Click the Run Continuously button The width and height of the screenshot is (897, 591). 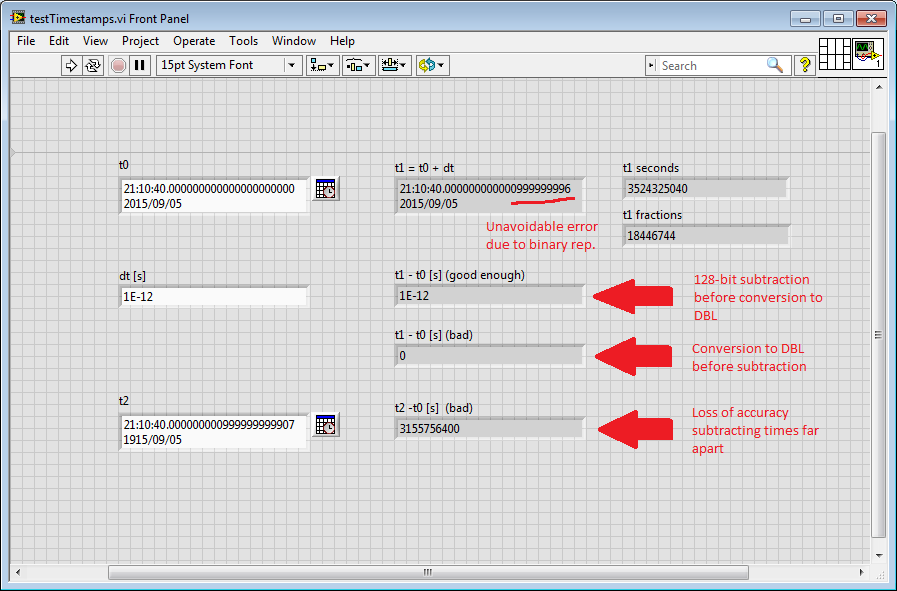point(93,65)
